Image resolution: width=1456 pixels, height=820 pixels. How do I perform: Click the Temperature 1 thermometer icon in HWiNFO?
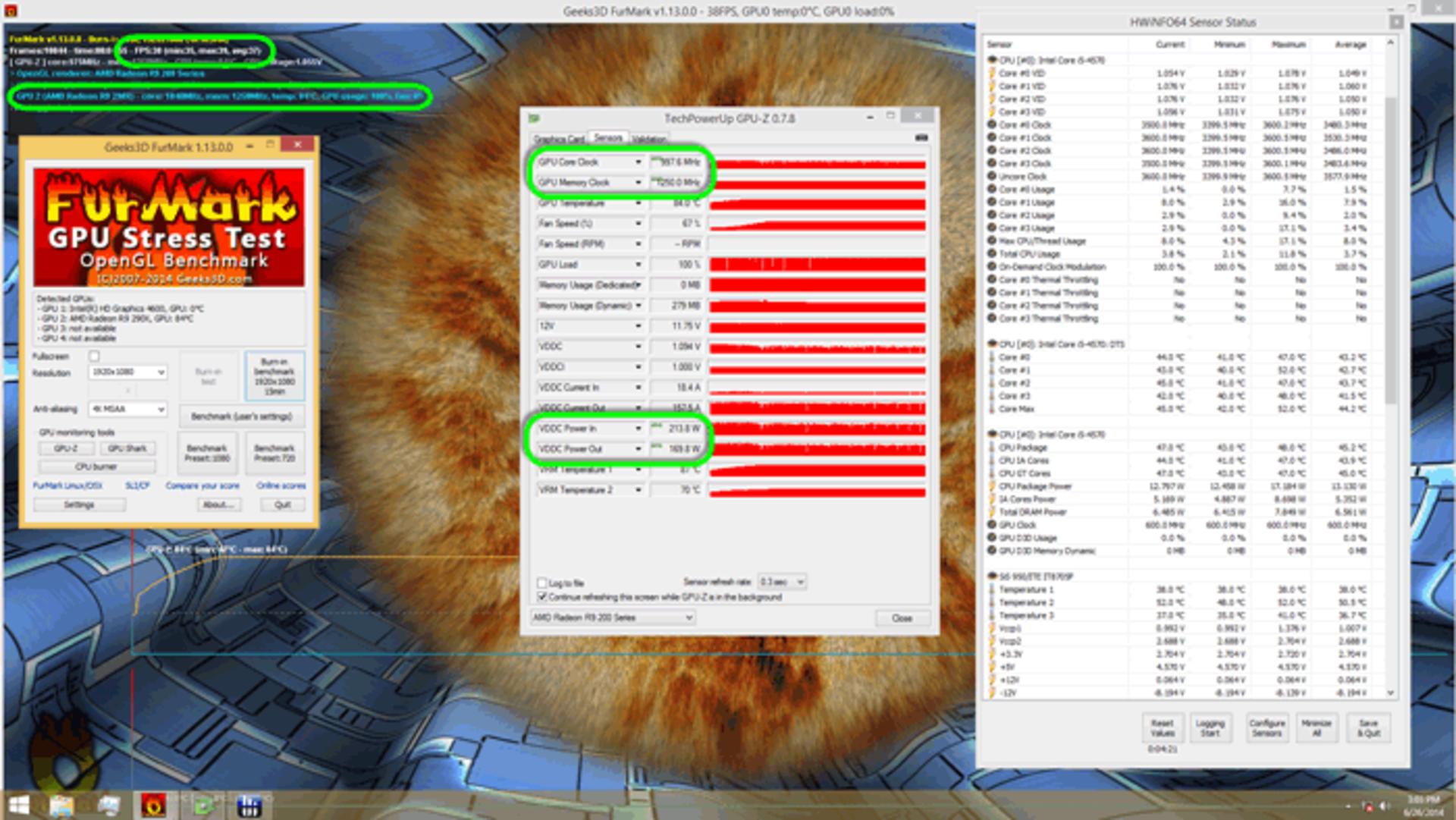[x=991, y=589]
